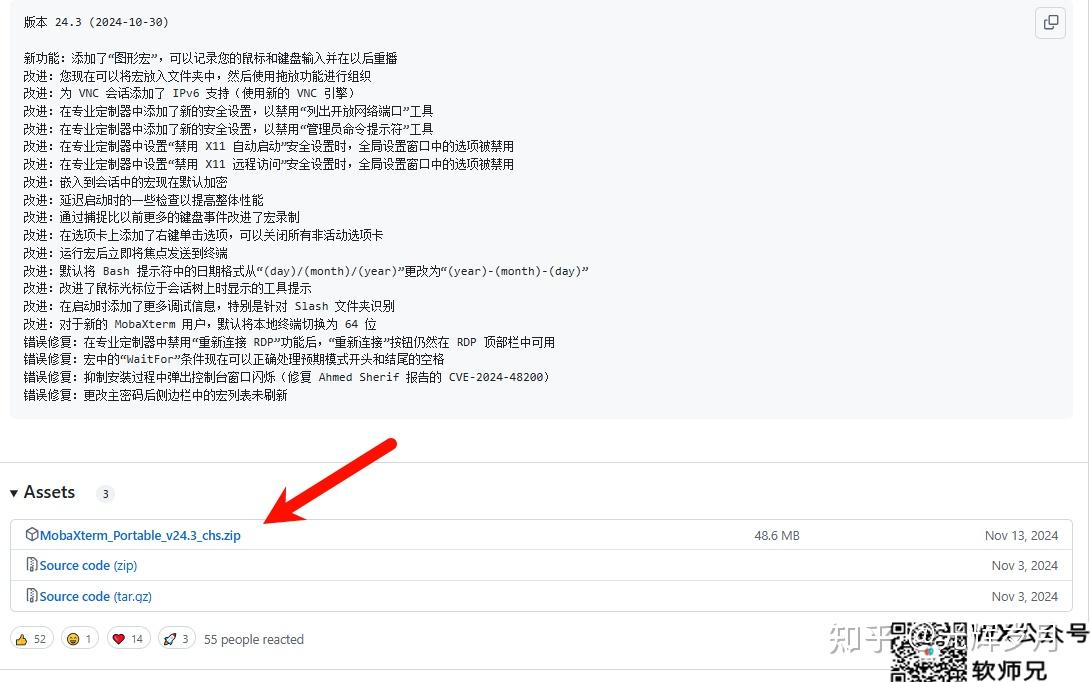Image resolution: width=1090 pixels, height=682 pixels.
Task: Click the line about Bash date format
Action: (x=306, y=271)
